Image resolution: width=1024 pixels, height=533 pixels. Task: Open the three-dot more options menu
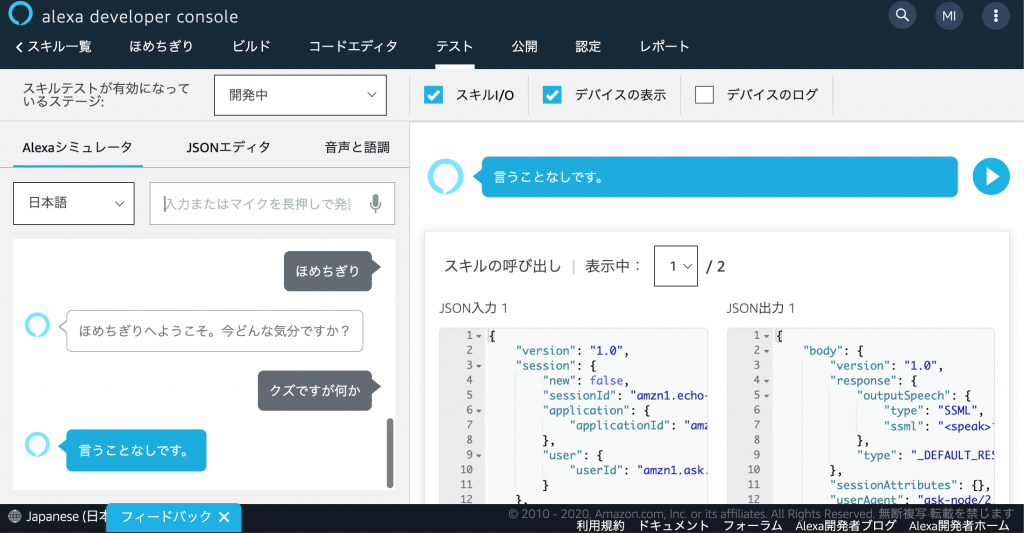point(995,16)
